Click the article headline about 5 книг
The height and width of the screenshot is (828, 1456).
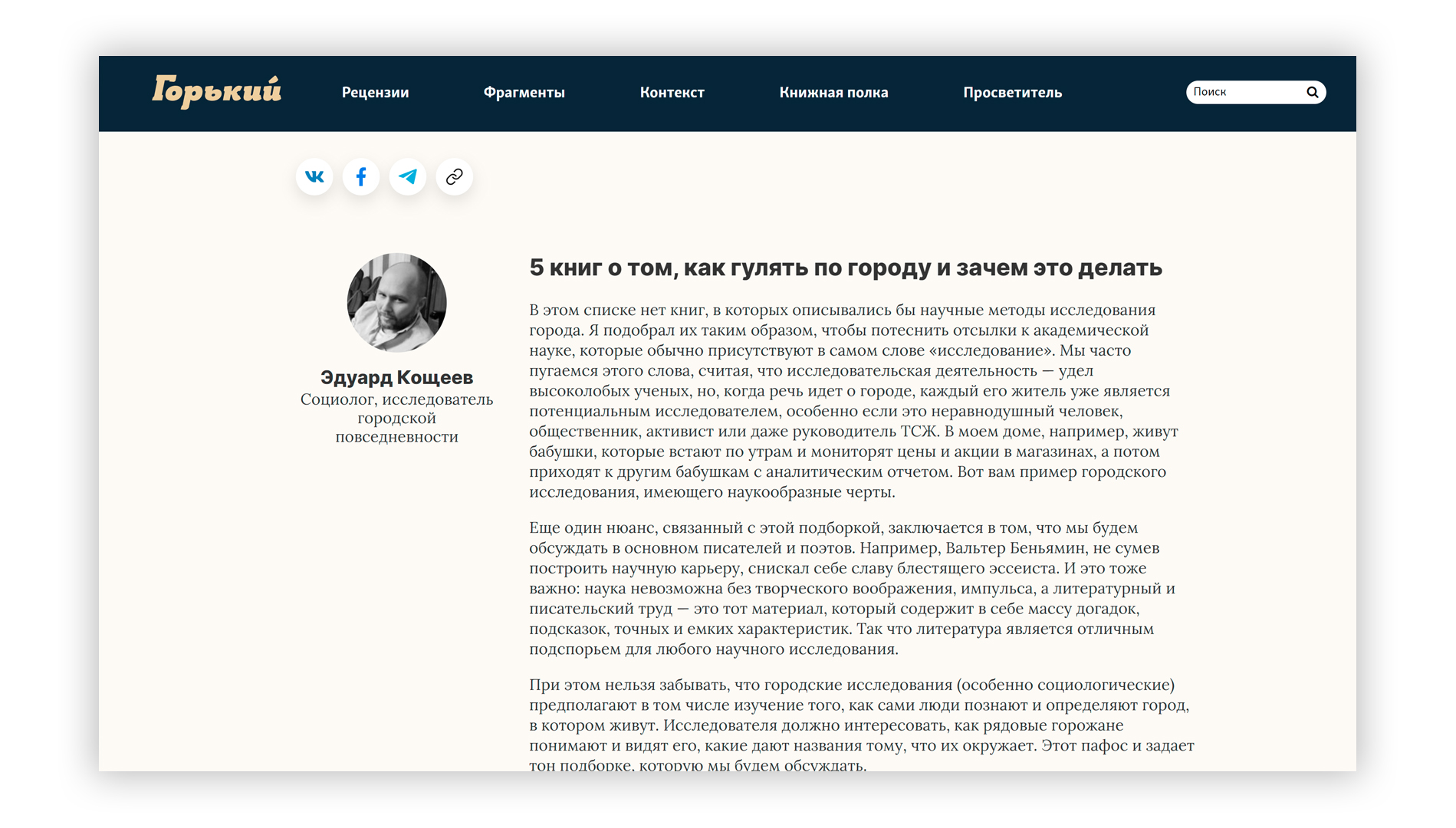click(845, 268)
